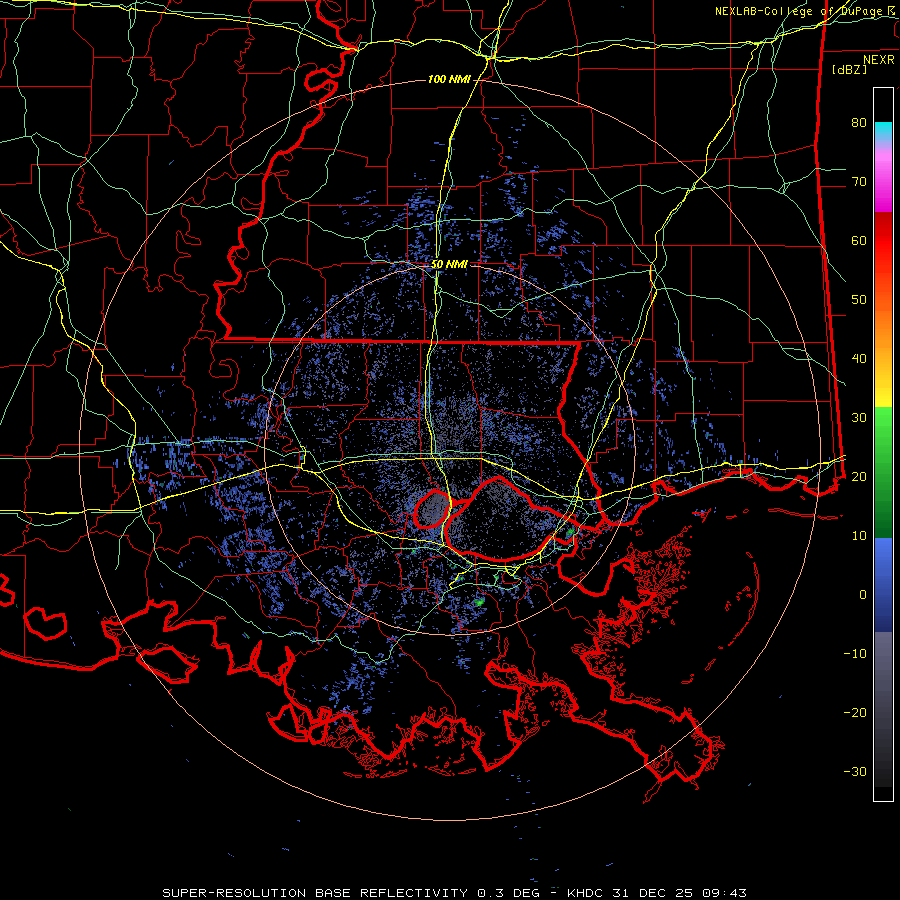Click the 50 NMI range ring label
This screenshot has width=900, height=900.
pyautogui.click(x=449, y=265)
